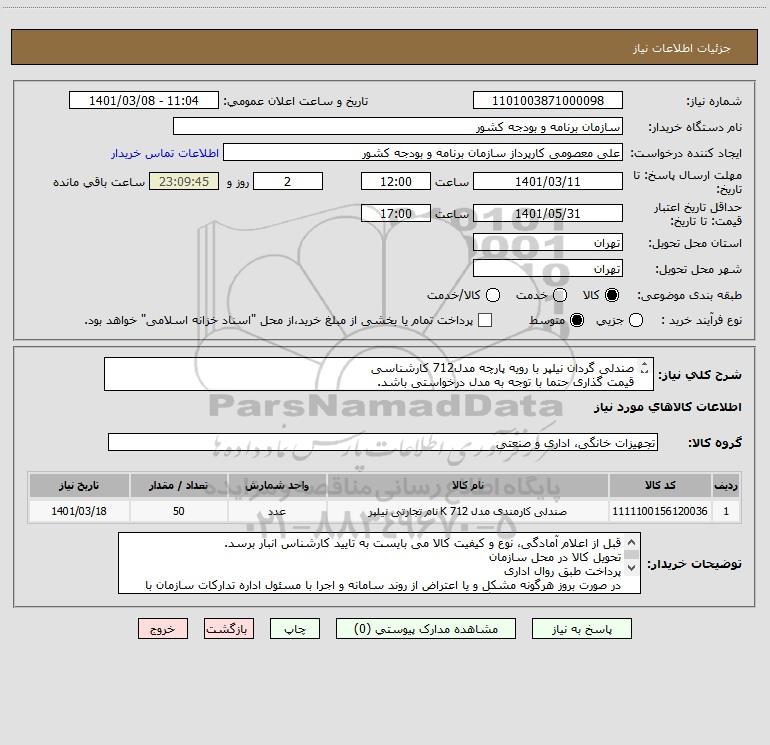Choose متوسط purchase process radio
Image resolution: width=770 pixels, height=745 pixels.
click(x=577, y=320)
